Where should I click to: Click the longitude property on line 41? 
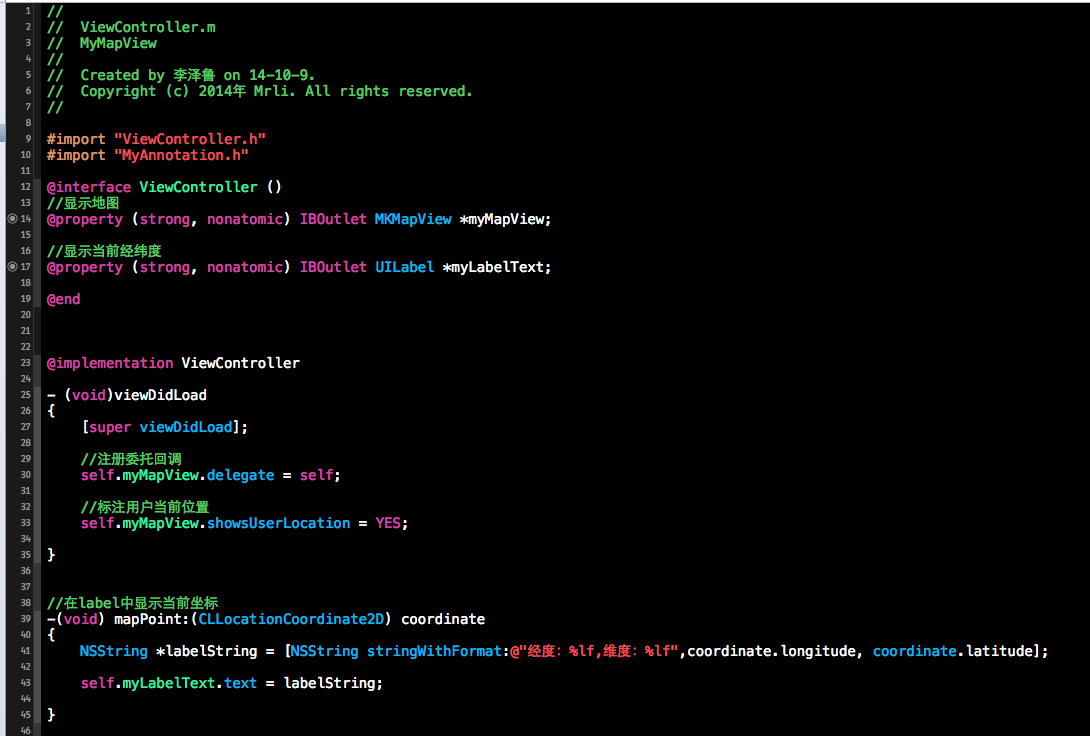tap(817, 651)
